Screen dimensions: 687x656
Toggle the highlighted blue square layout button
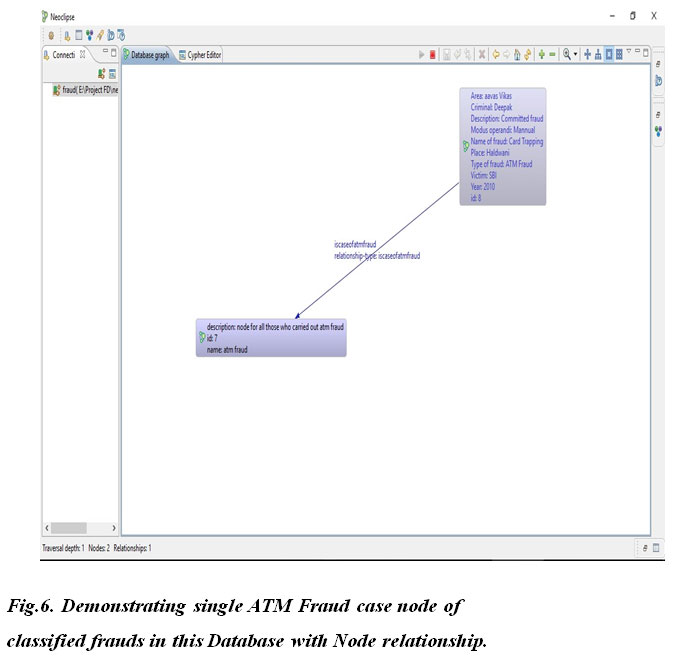coord(609,54)
